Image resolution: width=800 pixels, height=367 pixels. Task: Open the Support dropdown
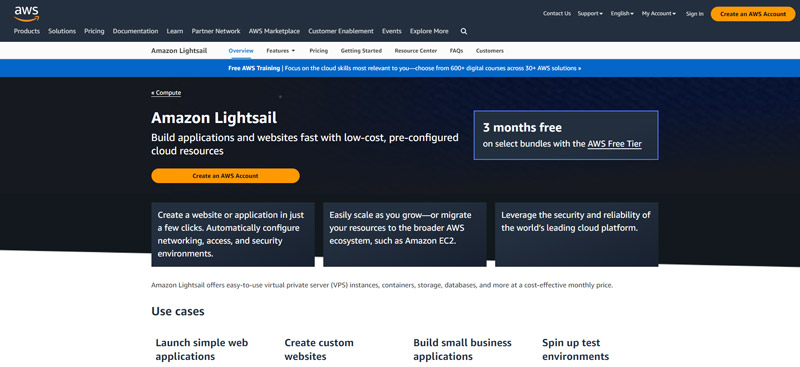pyautogui.click(x=590, y=14)
